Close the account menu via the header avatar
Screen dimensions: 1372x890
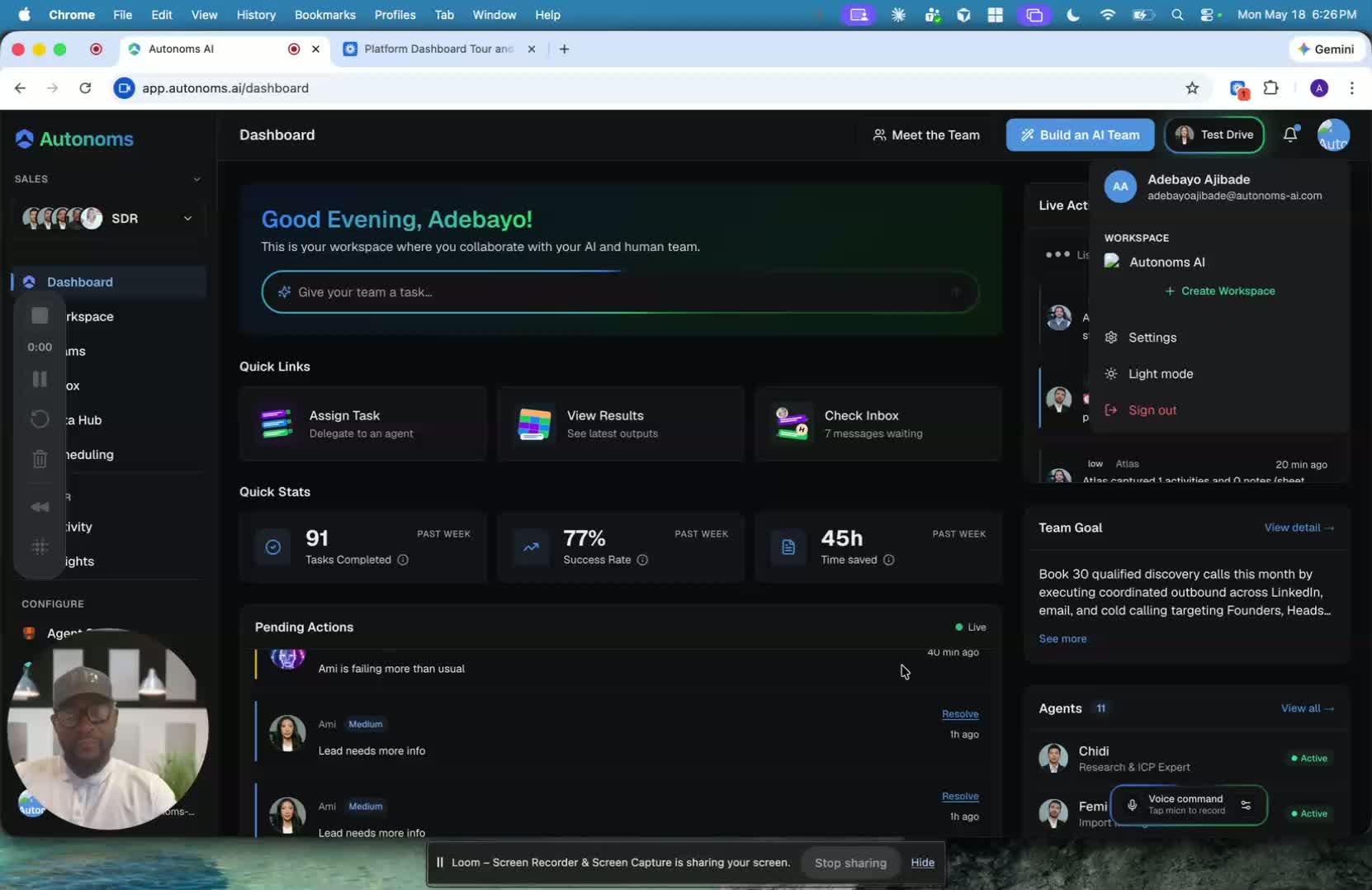pyautogui.click(x=1333, y=135)
